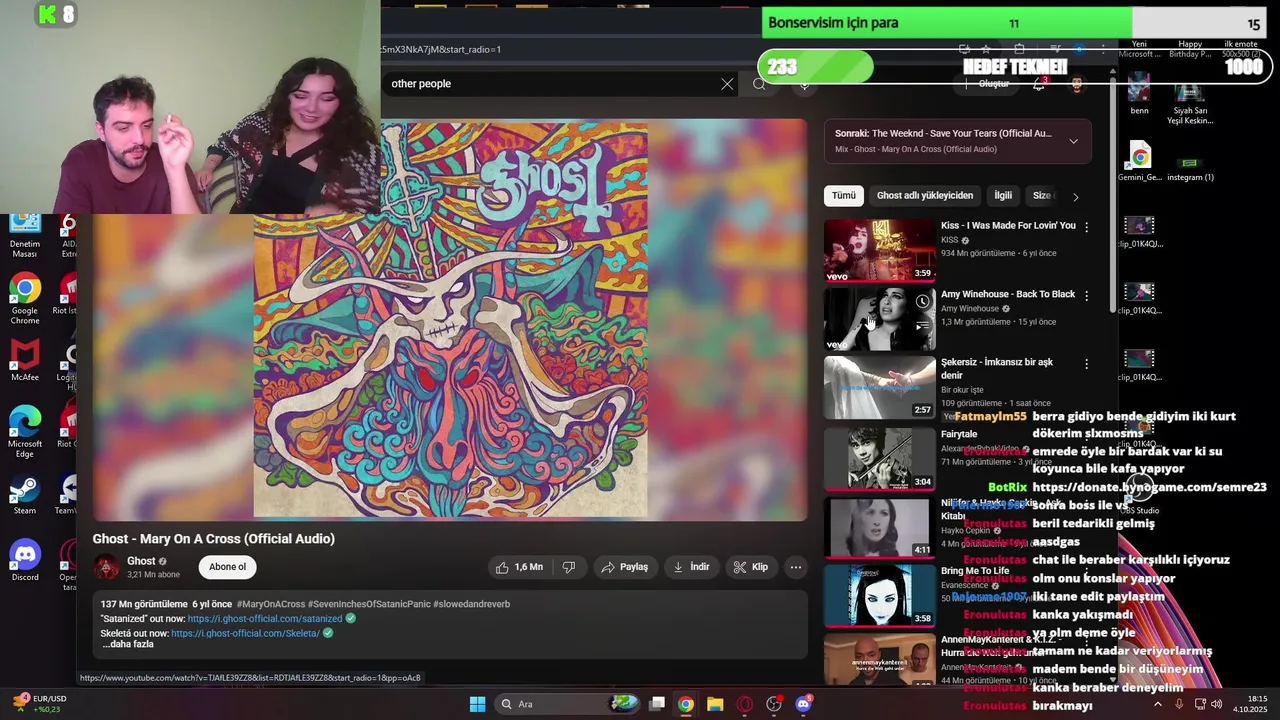Screen dimensions: 1280x720
Task: Open Amy Winehouse Back To Black thumbnail
Action: [x=879, y=319]
